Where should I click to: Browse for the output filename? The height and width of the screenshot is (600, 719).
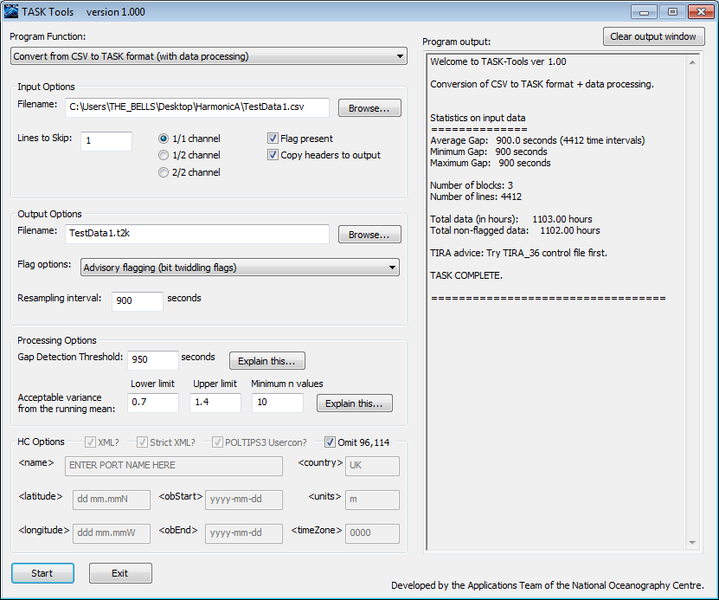click(x=369, y=234)
